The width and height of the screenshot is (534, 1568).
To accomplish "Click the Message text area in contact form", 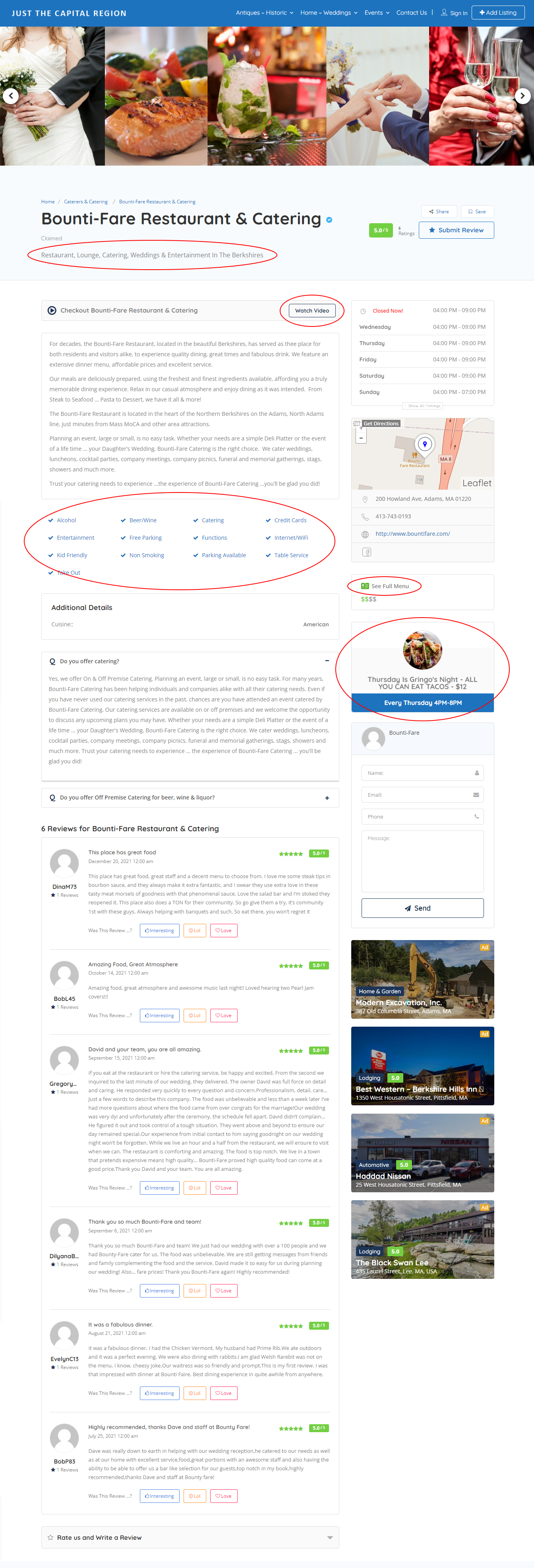I will [422, 861].
